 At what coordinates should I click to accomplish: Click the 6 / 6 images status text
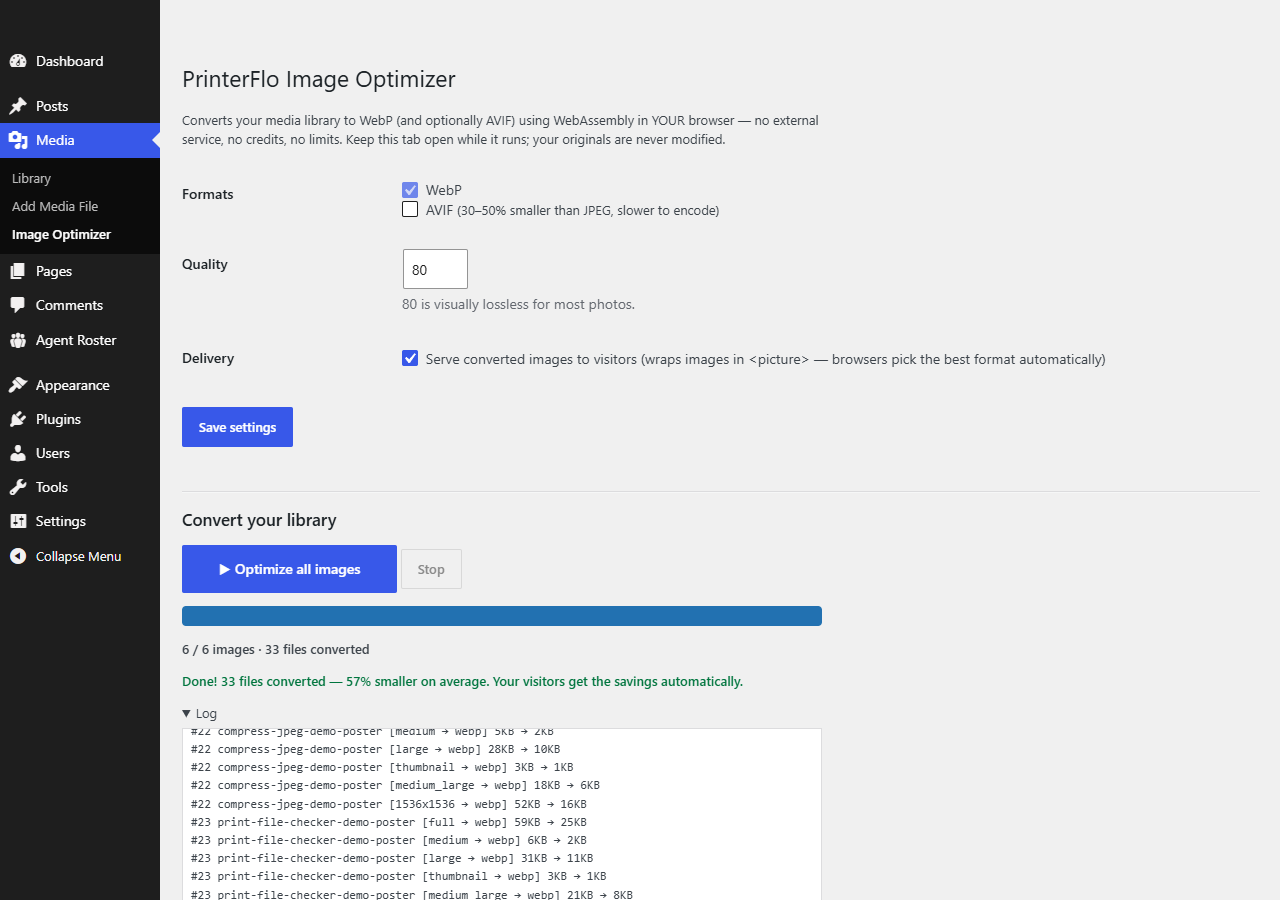275,649
